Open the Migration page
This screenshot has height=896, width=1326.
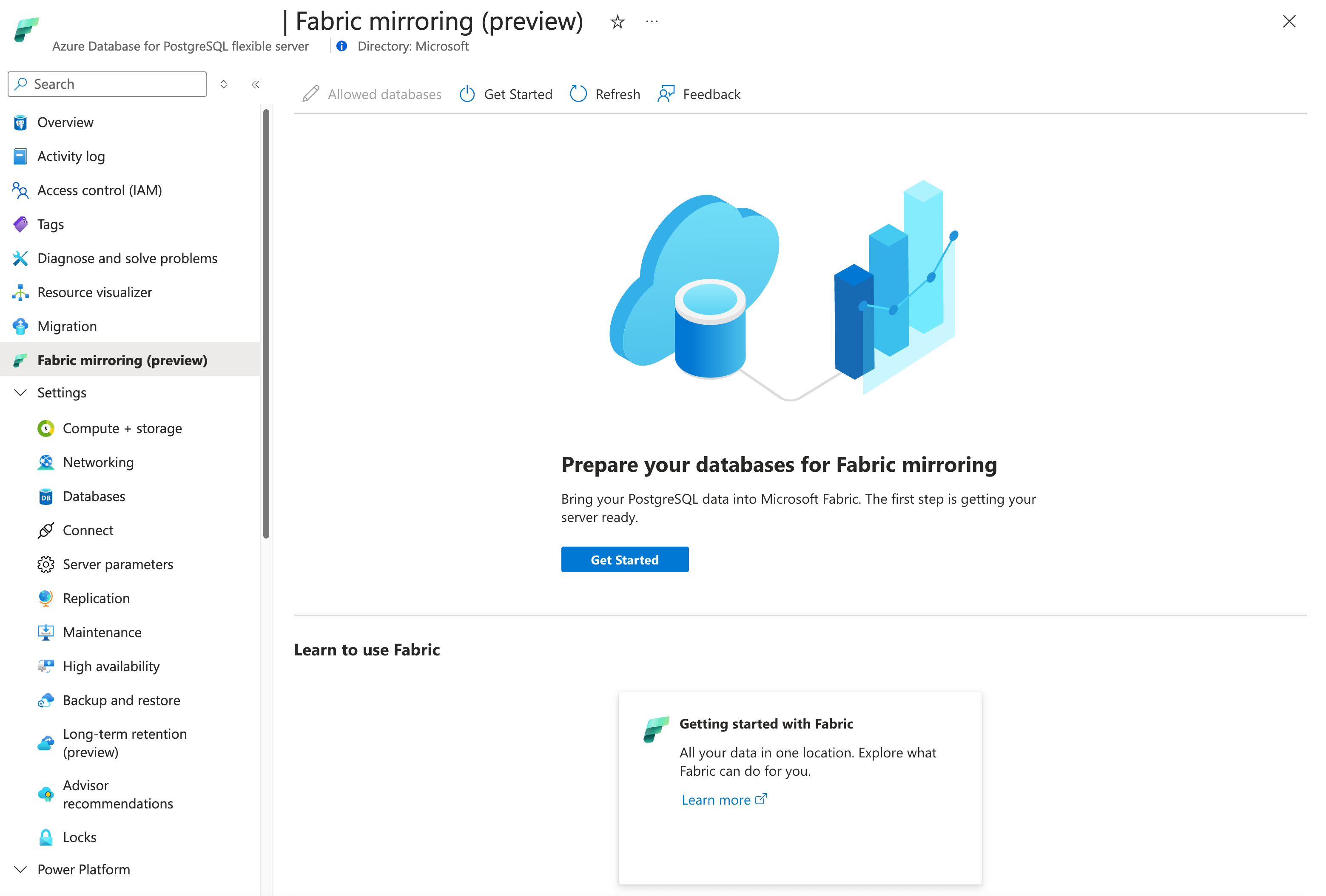[x=67, y=326]
